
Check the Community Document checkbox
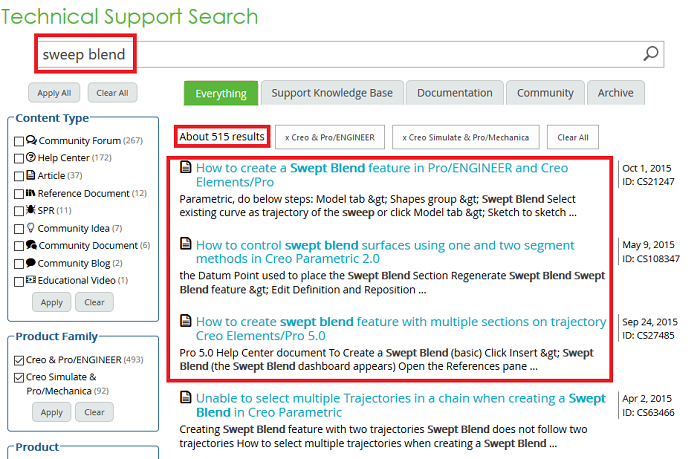click(x=19, y=246)
